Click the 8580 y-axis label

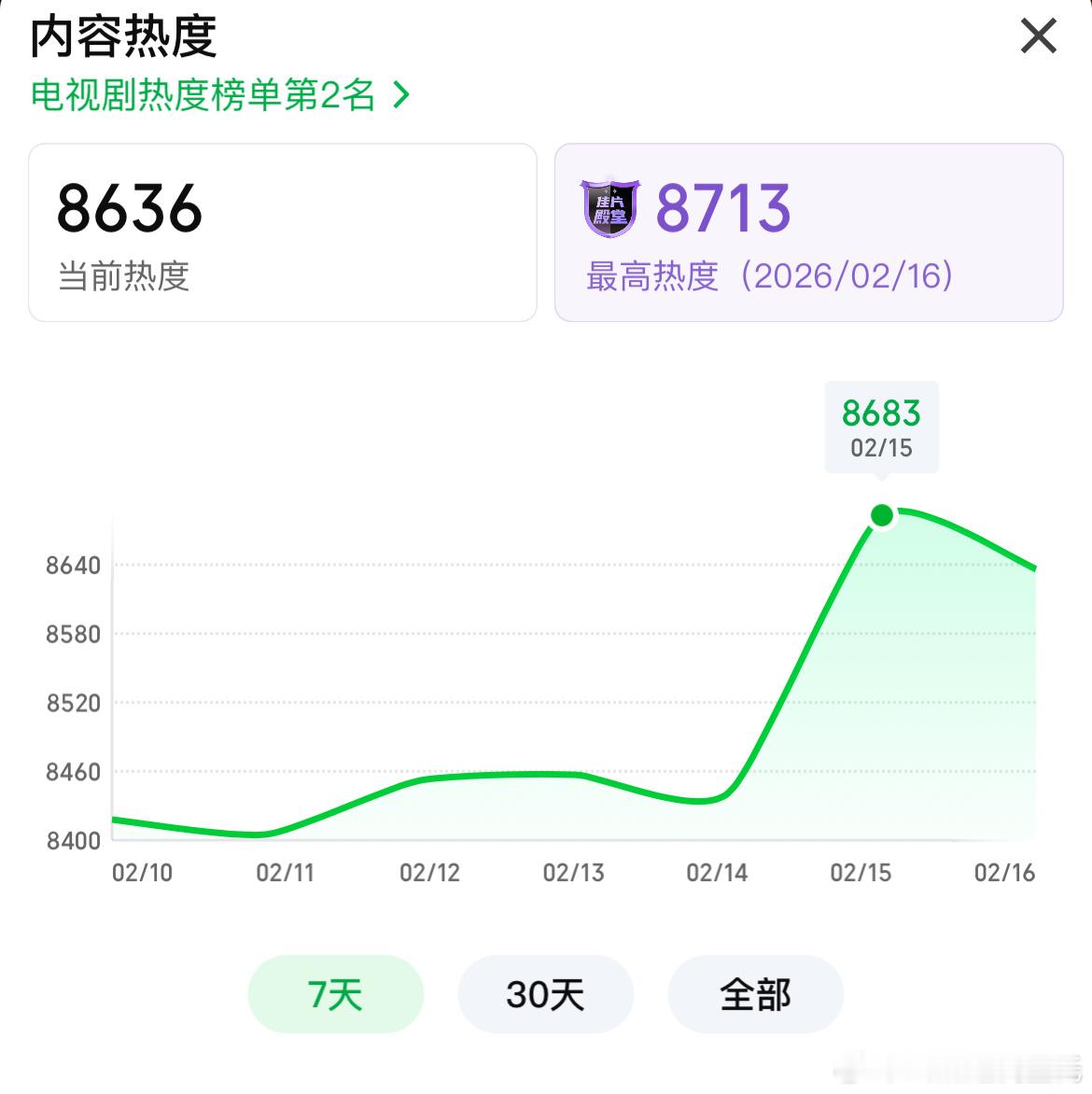(x=73, y=634)
